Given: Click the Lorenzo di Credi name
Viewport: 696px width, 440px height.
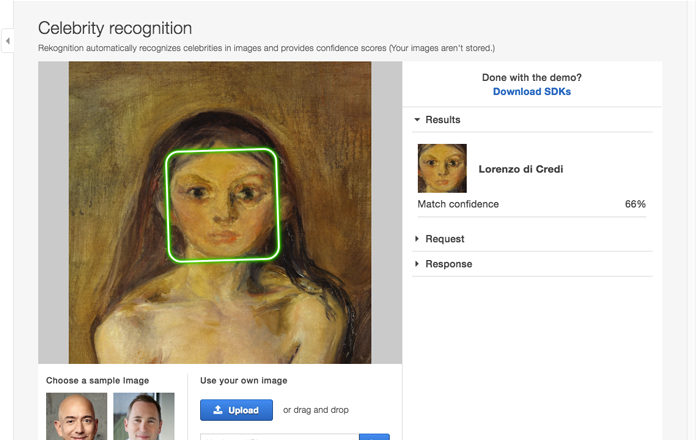Looking at the screenshot, I should click(x=521, y=169).
